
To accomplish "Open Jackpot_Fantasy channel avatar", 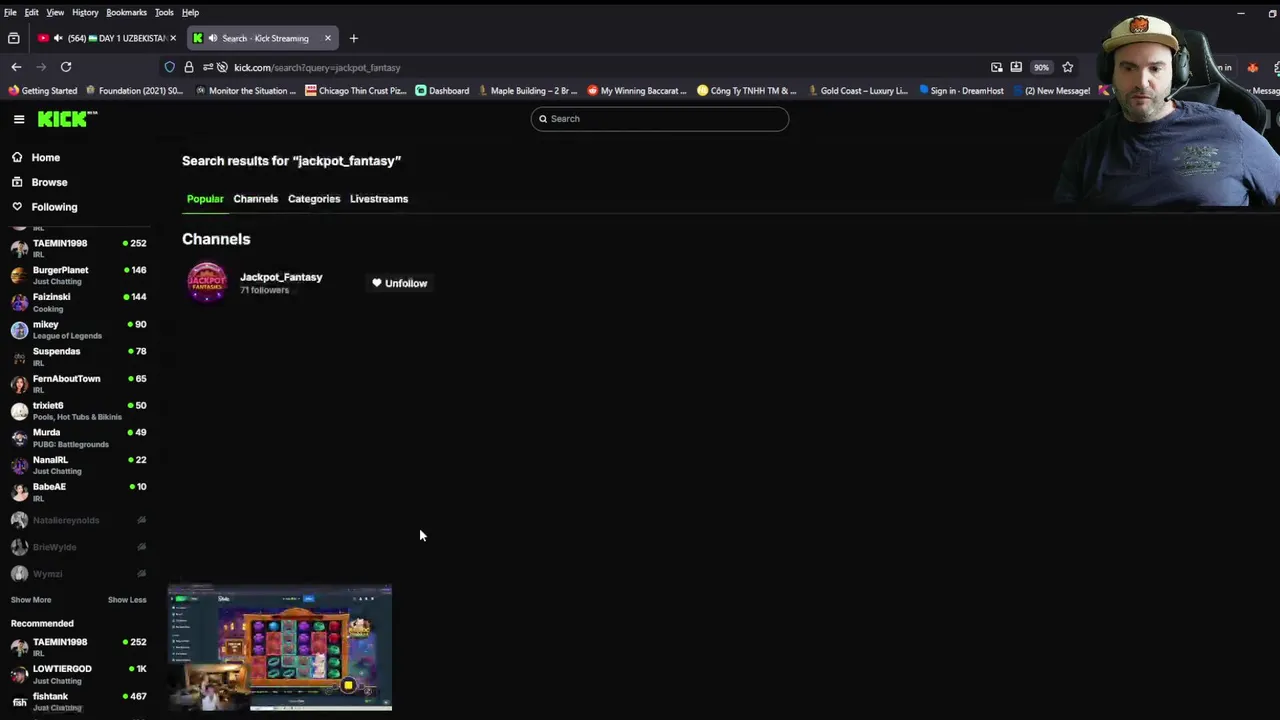I will point(207,283).
